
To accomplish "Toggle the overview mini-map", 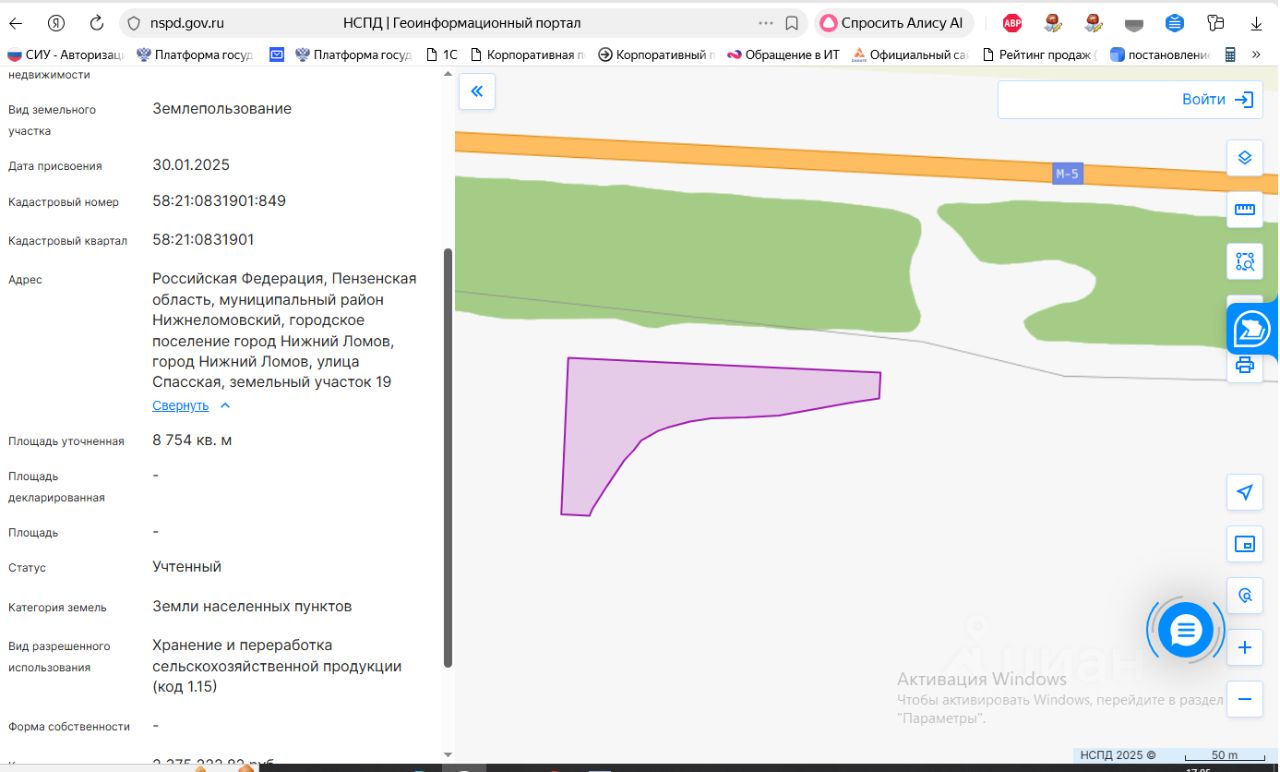I will tap(1245, 544).
